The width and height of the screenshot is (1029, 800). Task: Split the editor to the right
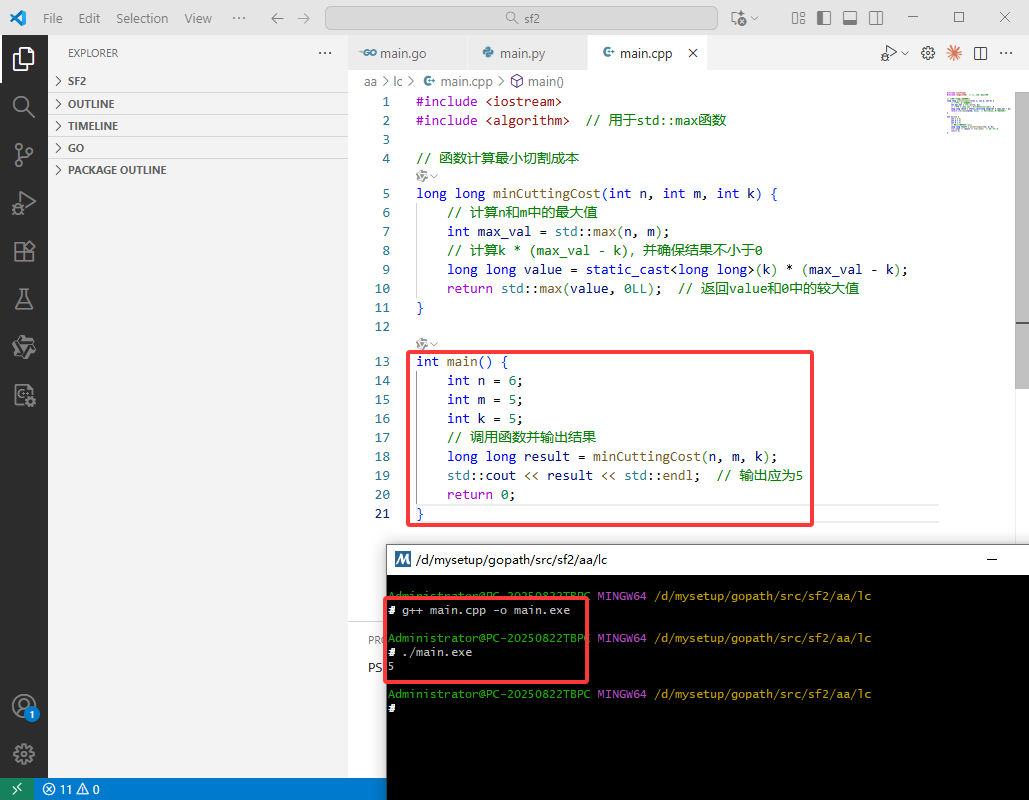click(981, 53)
